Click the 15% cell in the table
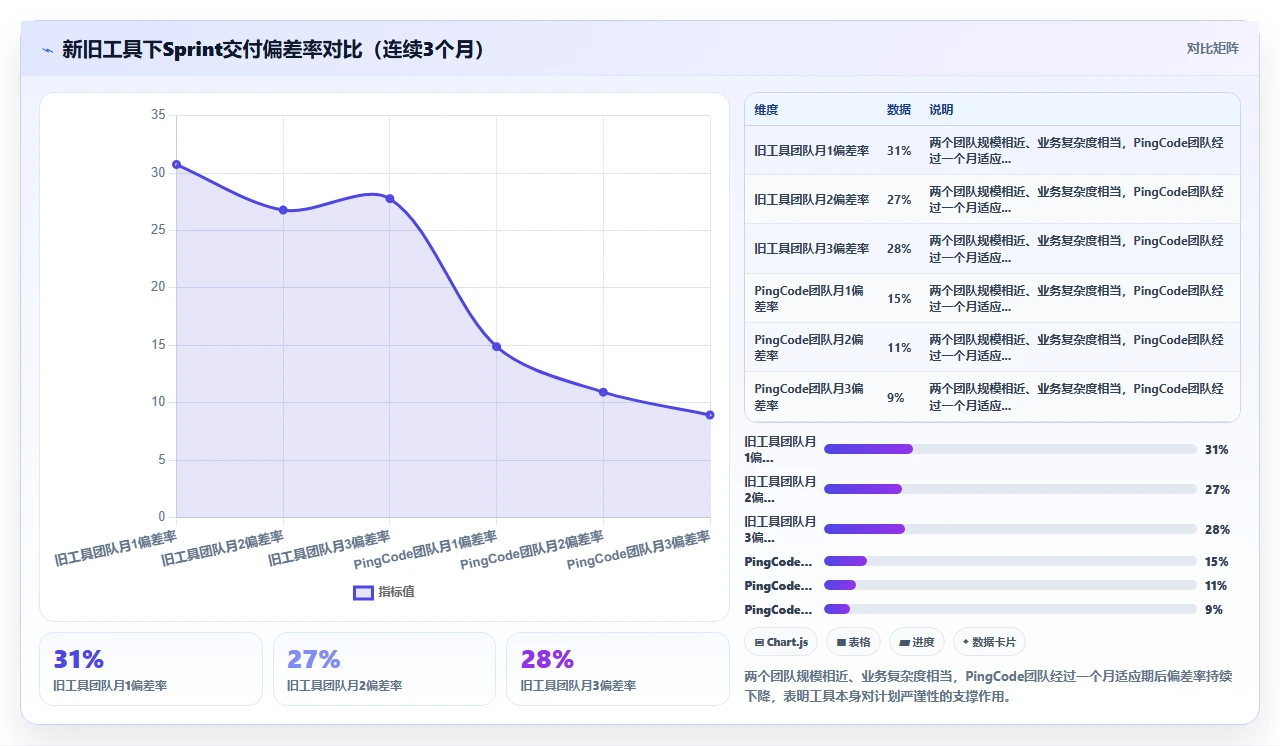The image size is (1280, 746). (x=899, y=299)
